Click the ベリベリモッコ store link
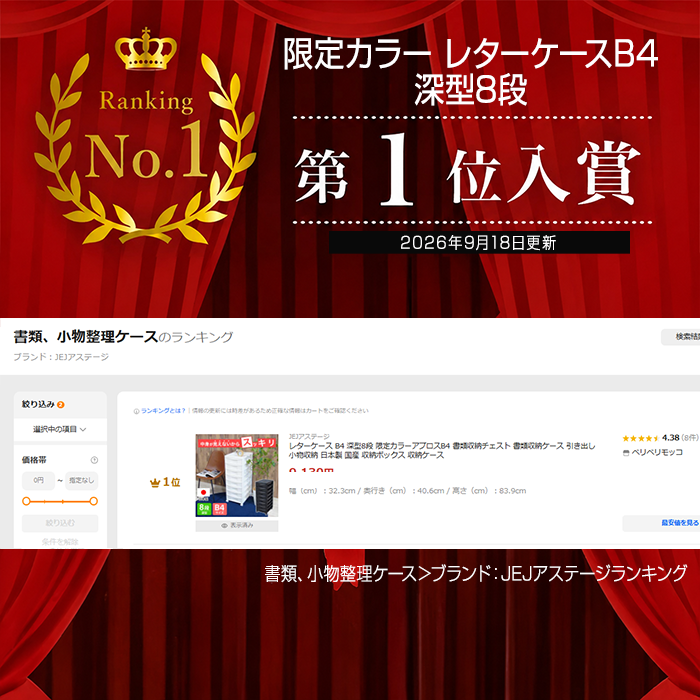The width and height of the screenshot is (700, 700). [657, 453]
